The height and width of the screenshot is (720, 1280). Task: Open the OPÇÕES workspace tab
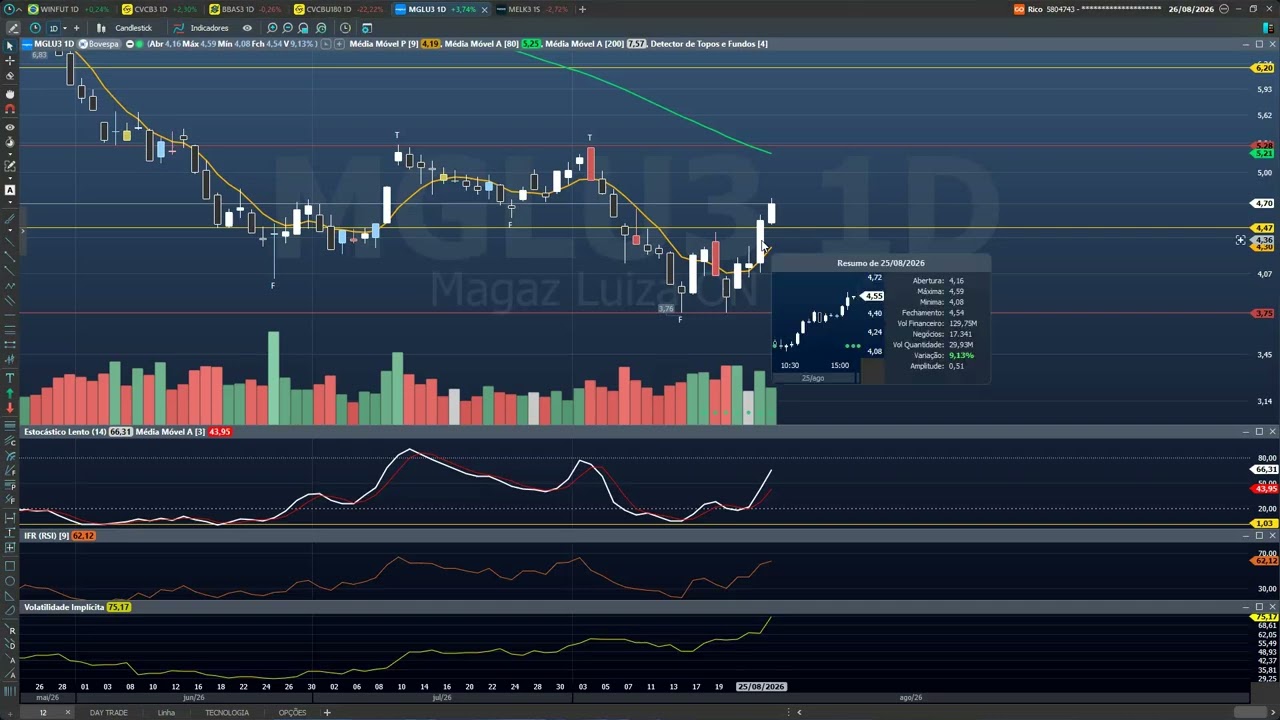292,712
